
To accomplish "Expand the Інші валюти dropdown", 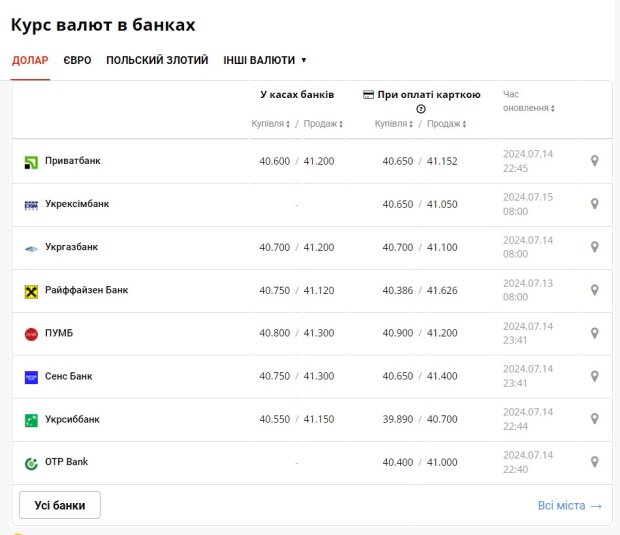I will click(265, 60).
